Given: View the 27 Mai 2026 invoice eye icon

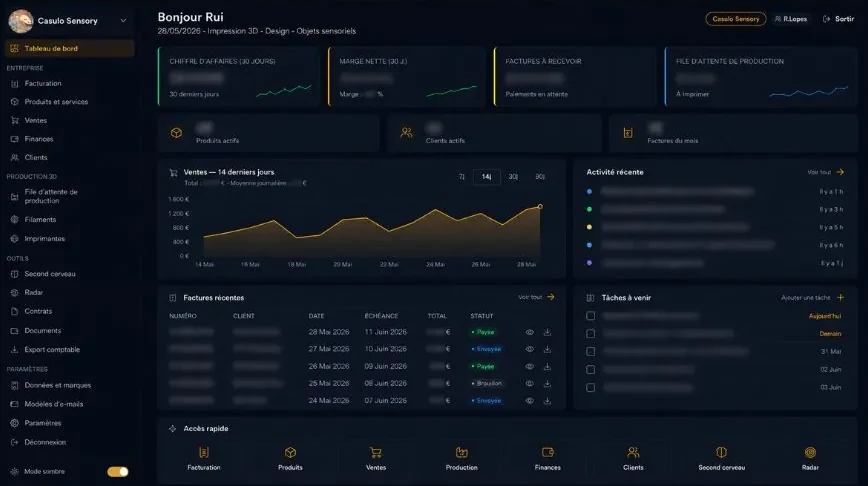Looking at the screenshot, I should (x=530, y=349).
